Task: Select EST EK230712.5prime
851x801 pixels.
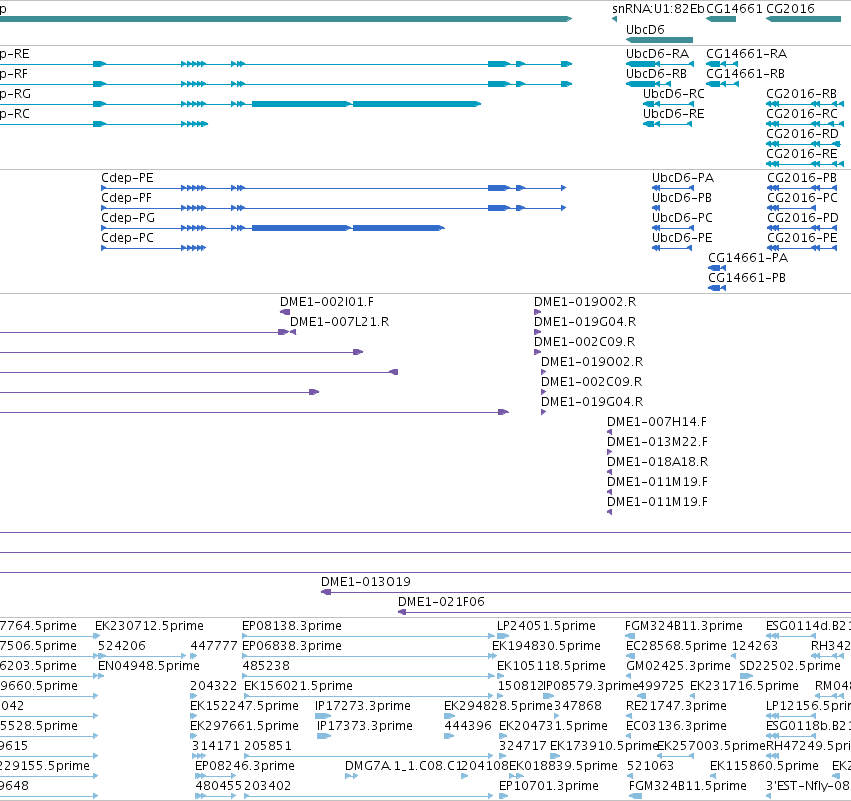Action: (98, 636)
